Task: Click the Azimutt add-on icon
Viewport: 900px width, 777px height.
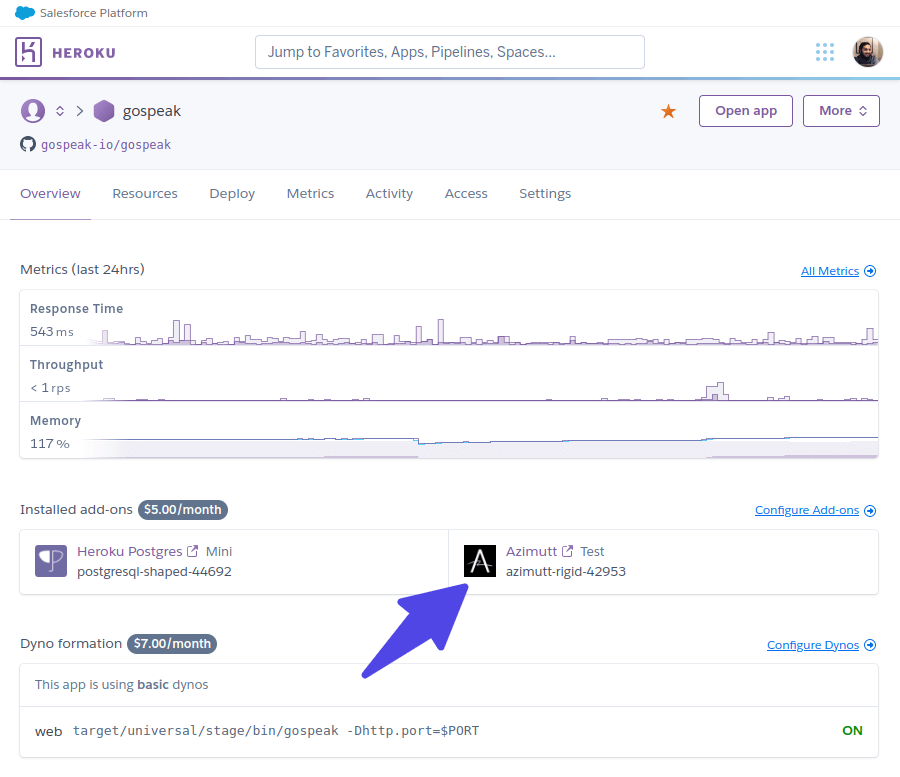Action: [x=480, y=561]
